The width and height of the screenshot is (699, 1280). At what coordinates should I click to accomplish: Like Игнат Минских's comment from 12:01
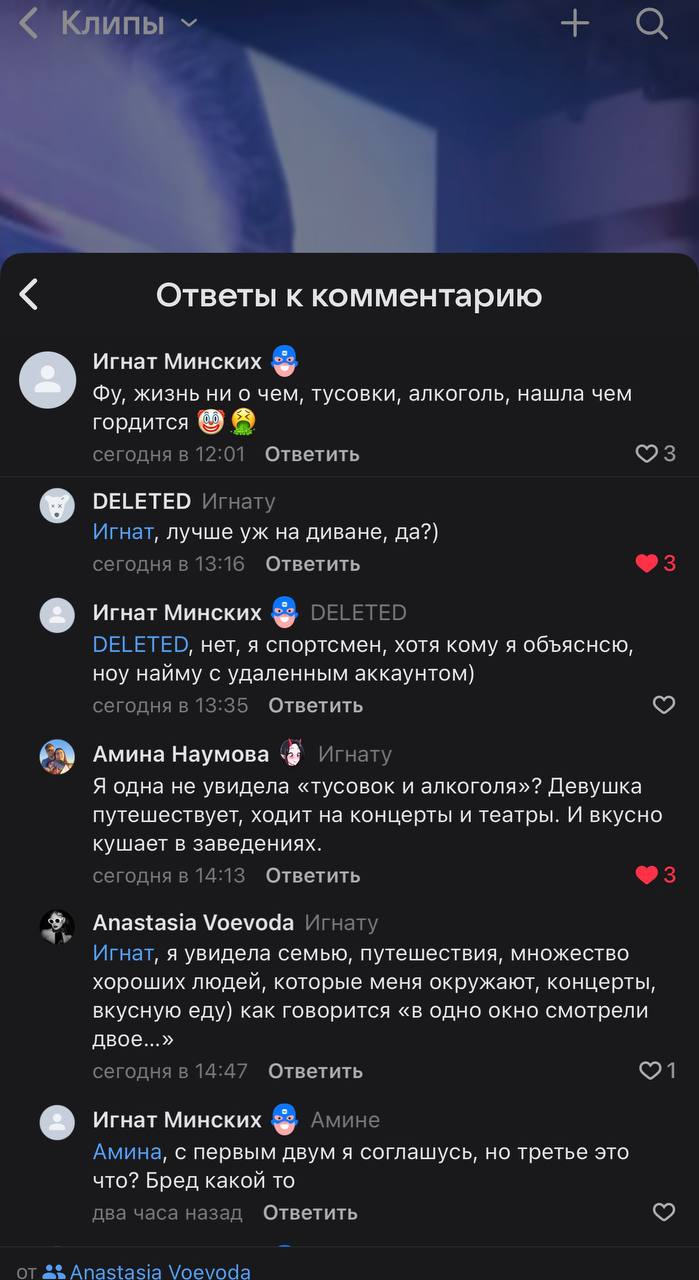click(x=647, y=454)
